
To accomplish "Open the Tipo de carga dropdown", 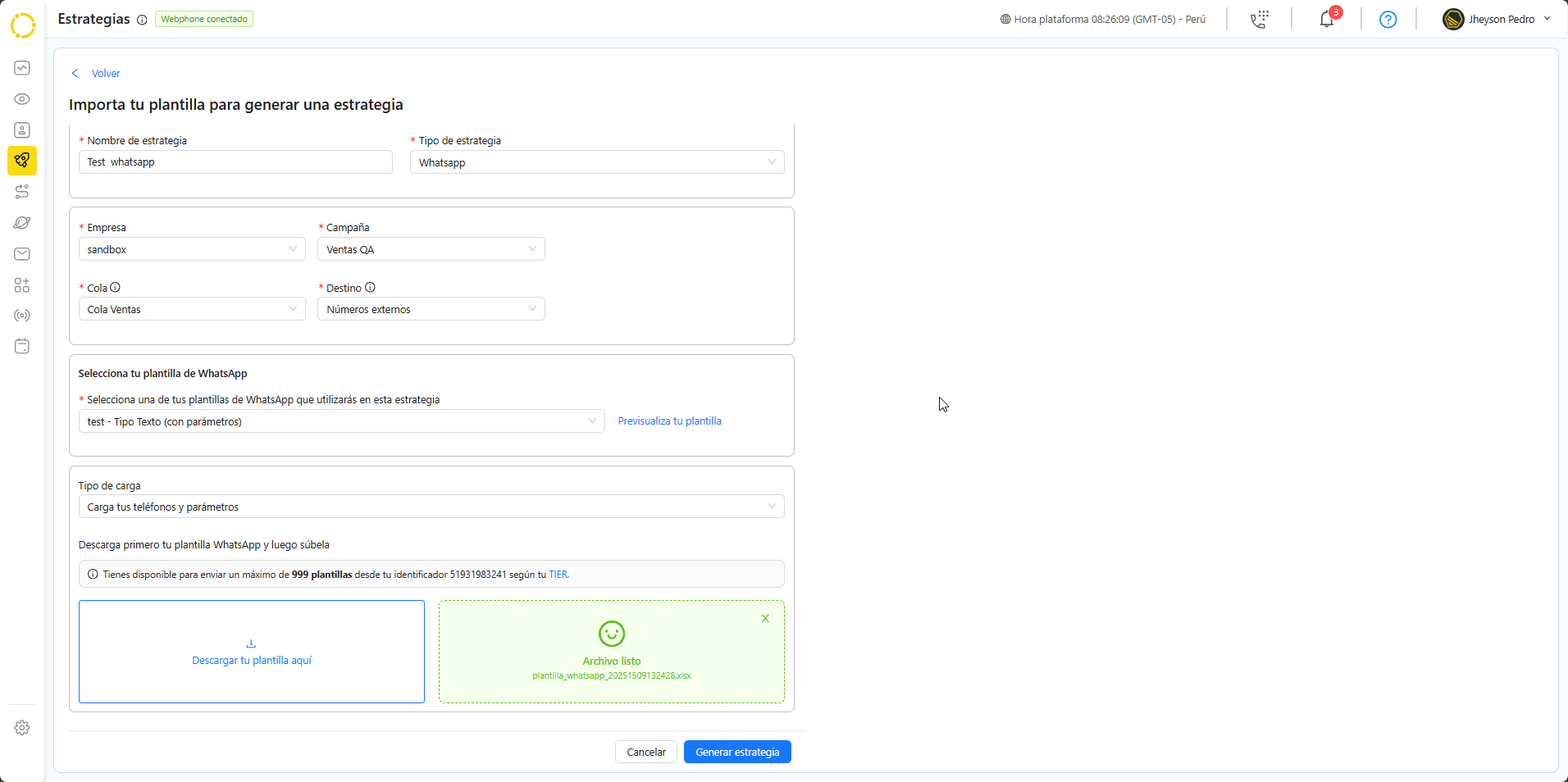I will [431, 507].
